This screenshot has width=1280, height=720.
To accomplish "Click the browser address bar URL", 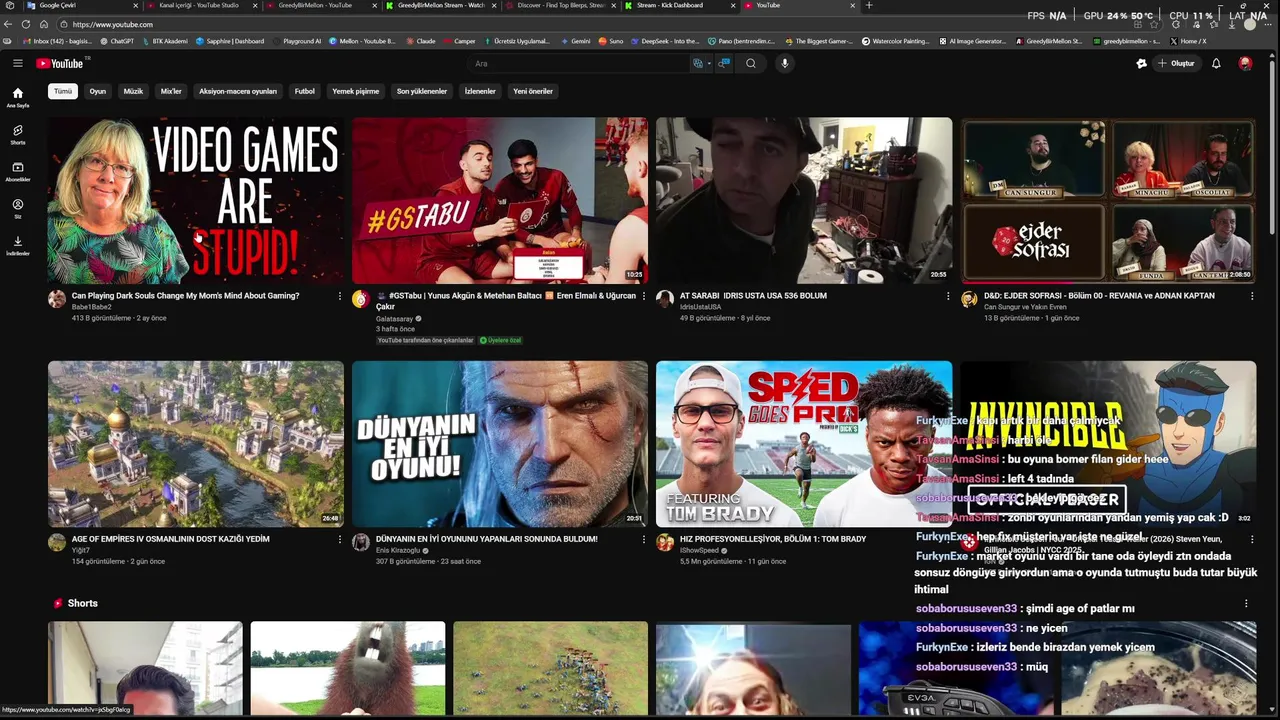I will 113,24.
